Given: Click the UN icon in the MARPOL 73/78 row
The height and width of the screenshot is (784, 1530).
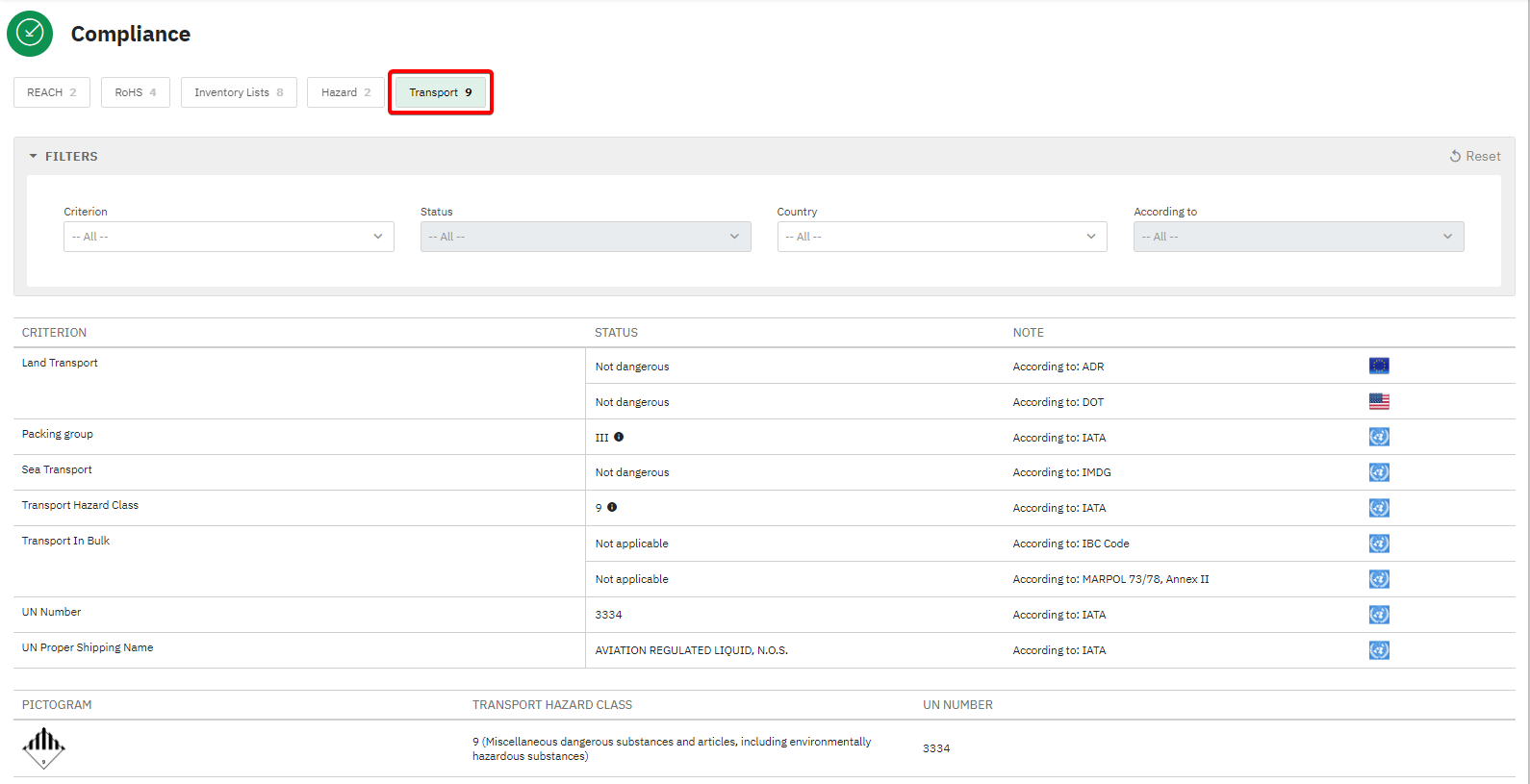Looking at the screenshot, I should pos(1378,579).
